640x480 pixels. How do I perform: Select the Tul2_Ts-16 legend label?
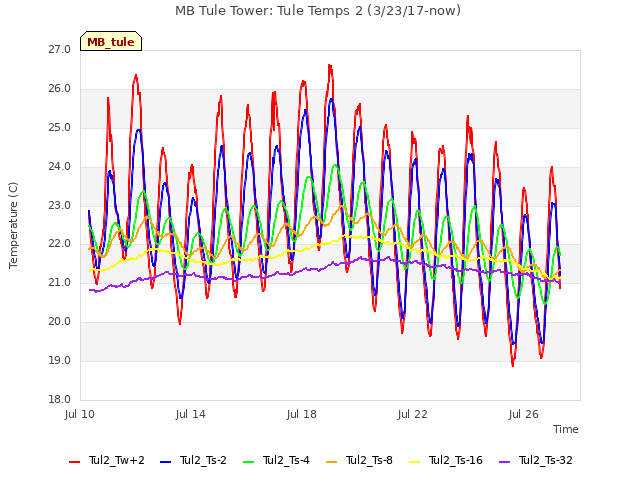click(x=456, y=460)
